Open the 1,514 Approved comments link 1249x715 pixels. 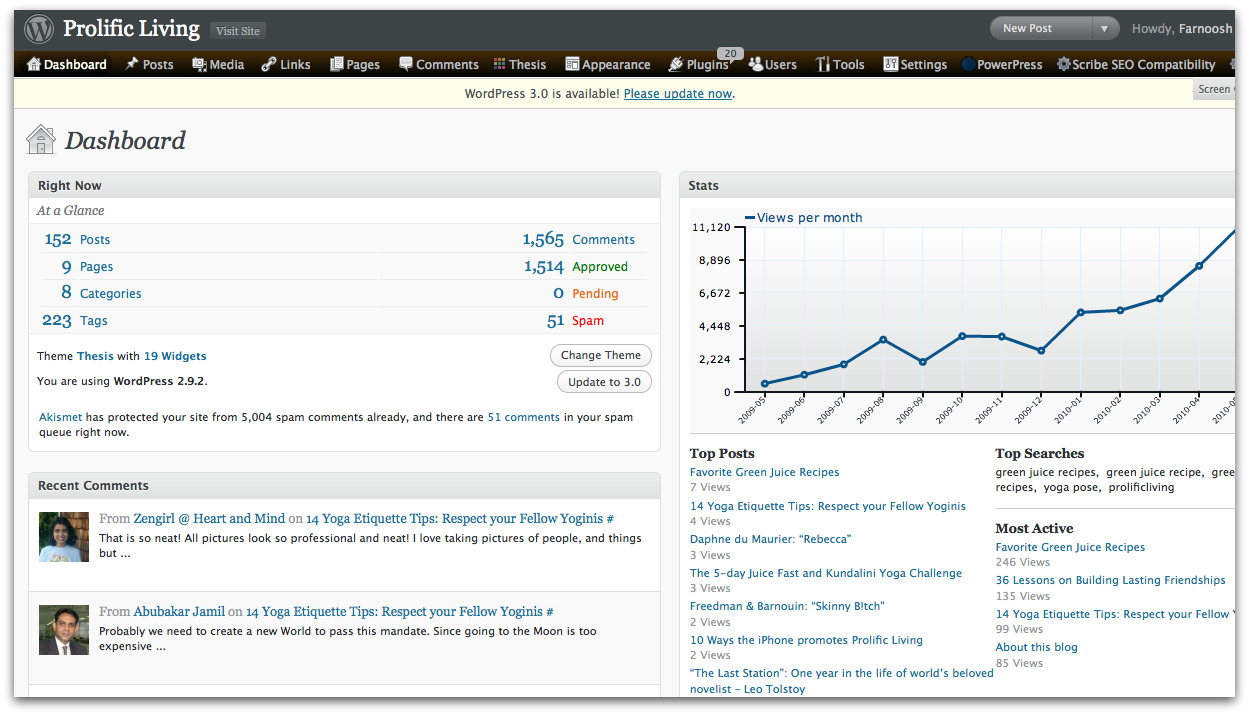[x=576, y=266]
